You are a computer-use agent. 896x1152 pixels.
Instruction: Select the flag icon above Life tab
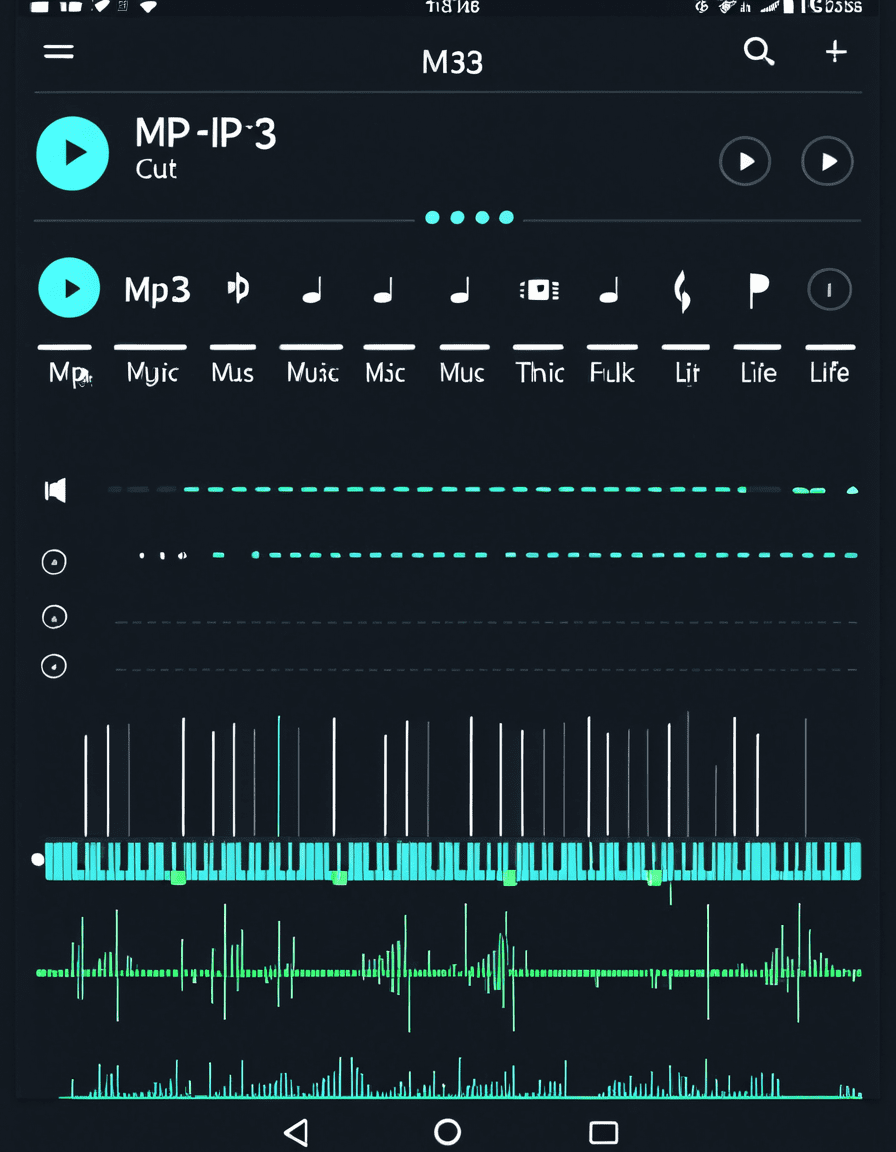tap(759, 290)
